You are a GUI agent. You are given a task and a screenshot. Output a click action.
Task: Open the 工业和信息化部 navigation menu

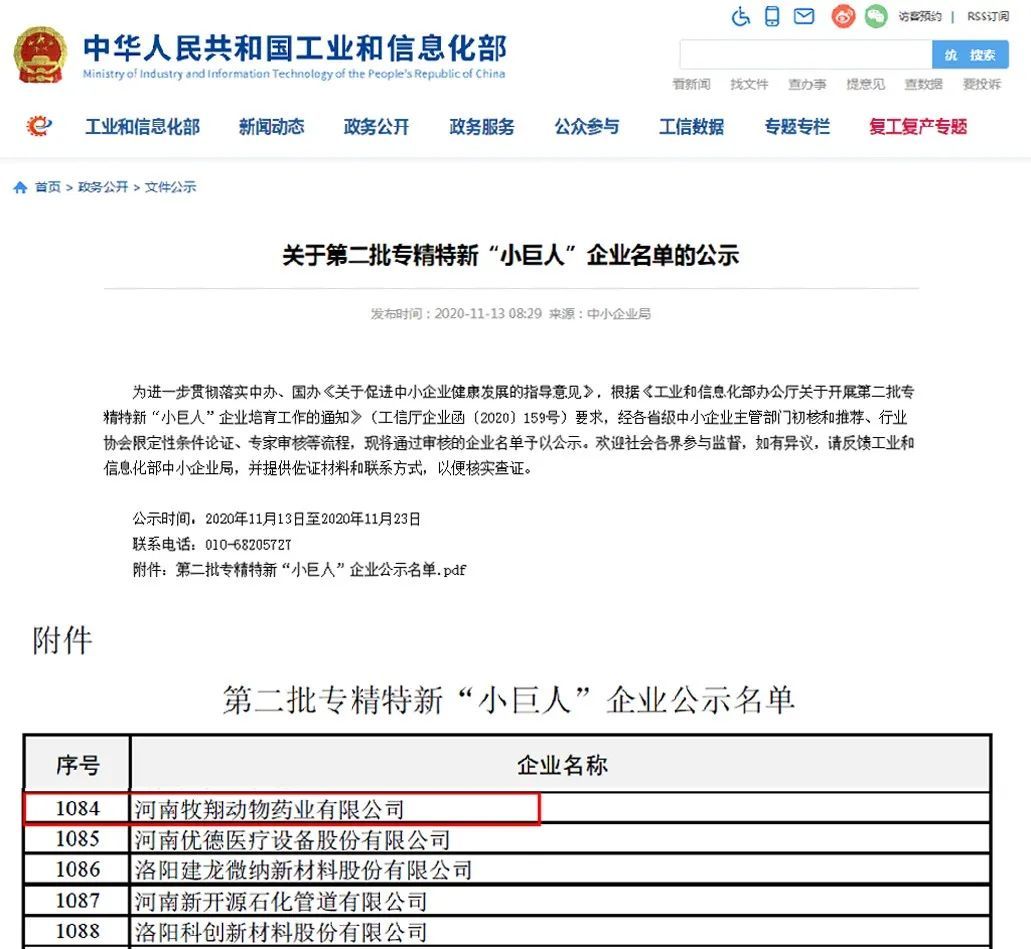click(143, 126)
